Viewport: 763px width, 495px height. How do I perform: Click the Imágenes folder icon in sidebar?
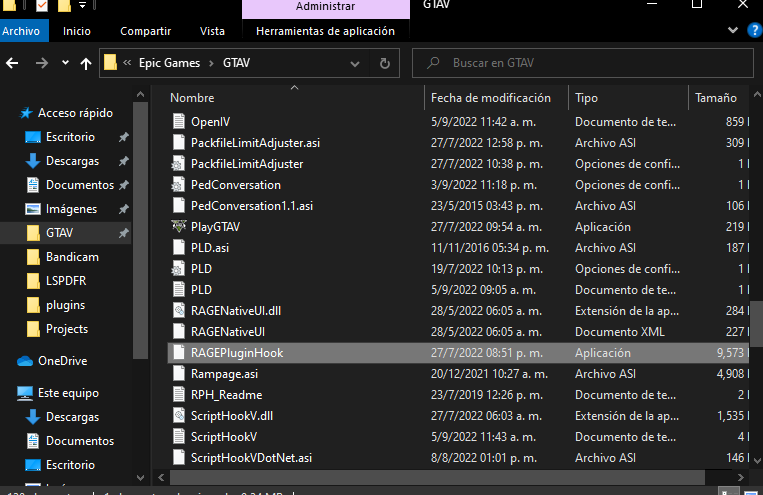pos(32,209)
